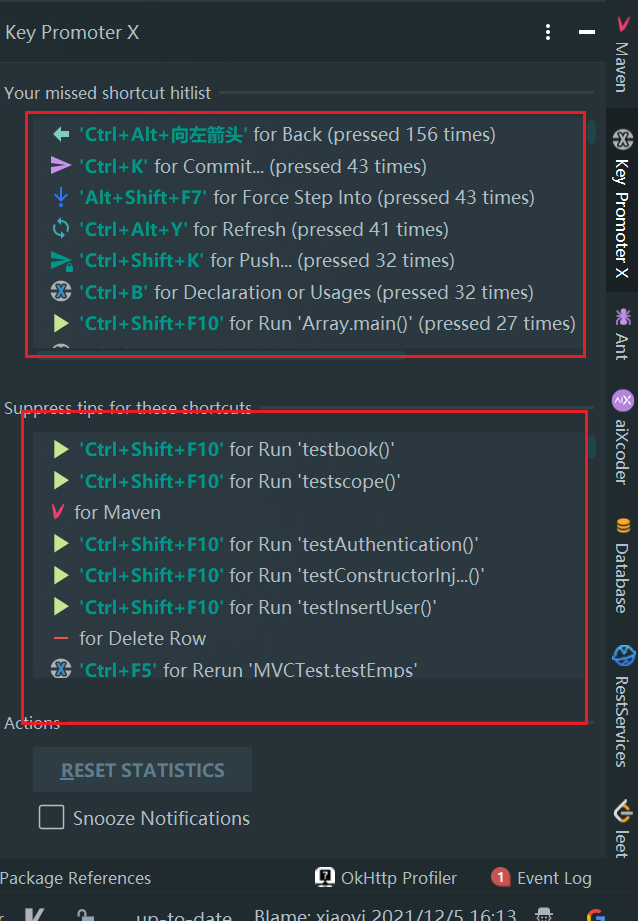Click the Force Step Into down-arrow icon

(x=61, y=197)
